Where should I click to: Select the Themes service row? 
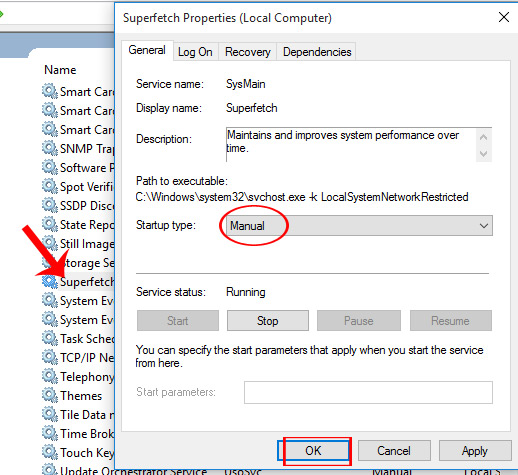[81, 396]
